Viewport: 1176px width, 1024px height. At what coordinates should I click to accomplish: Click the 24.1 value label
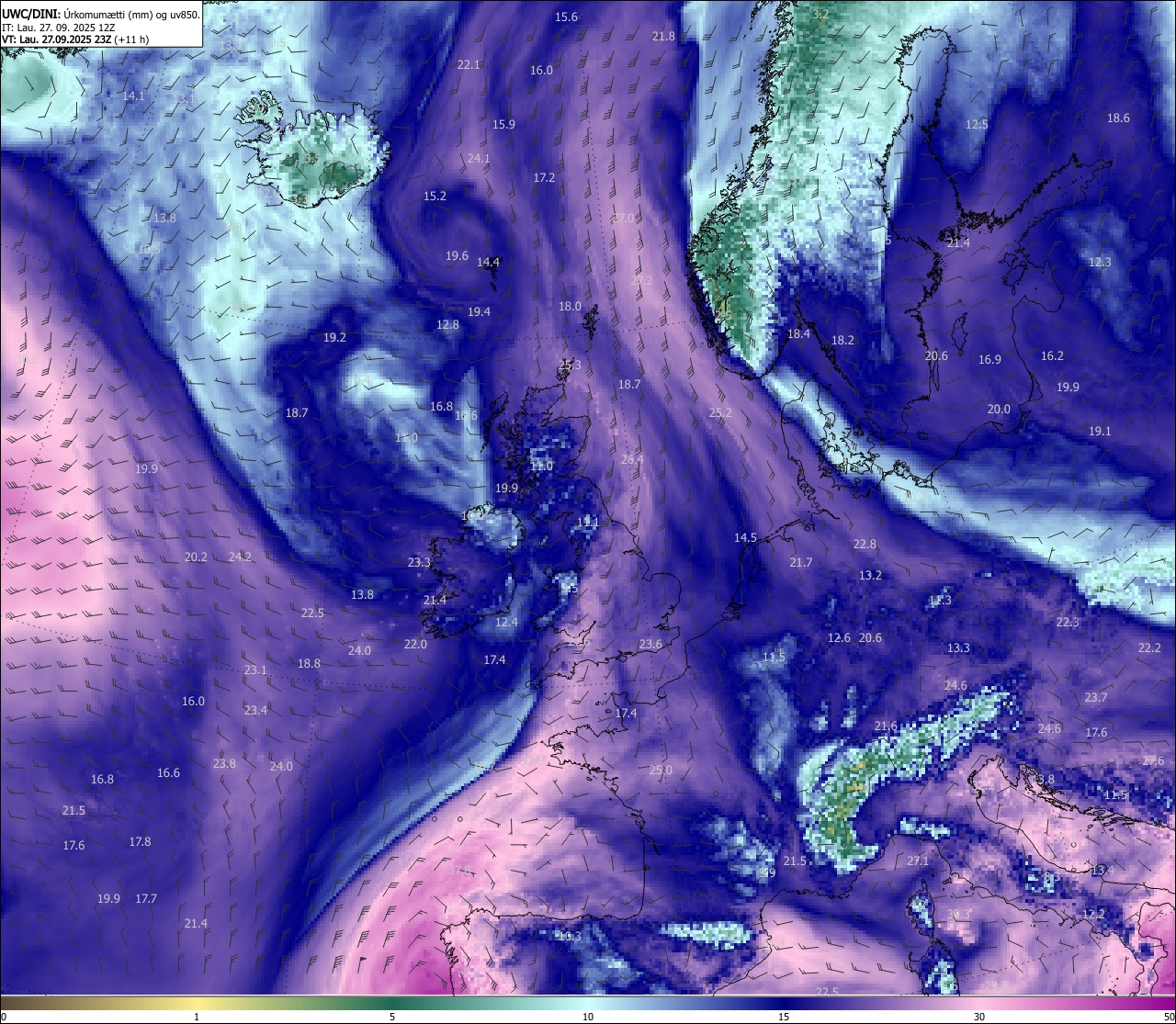(x=479, y=158)
